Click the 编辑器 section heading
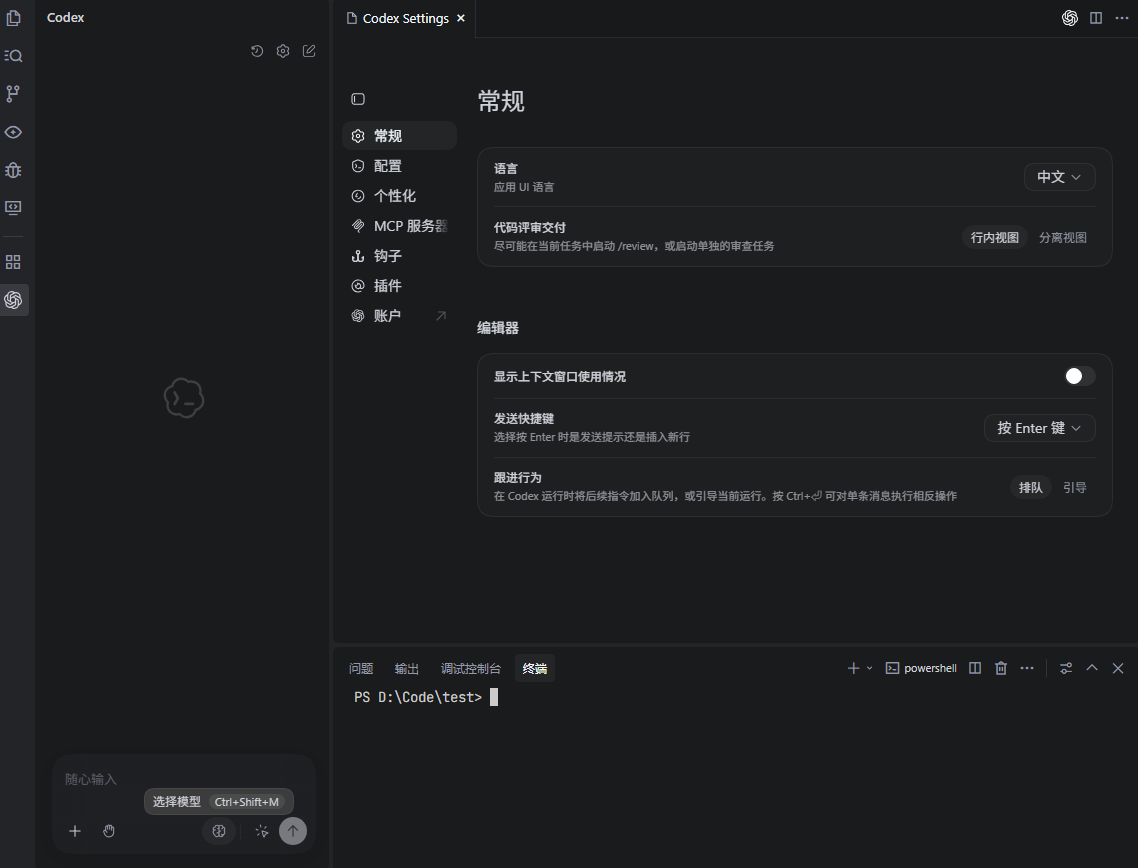 498,328
